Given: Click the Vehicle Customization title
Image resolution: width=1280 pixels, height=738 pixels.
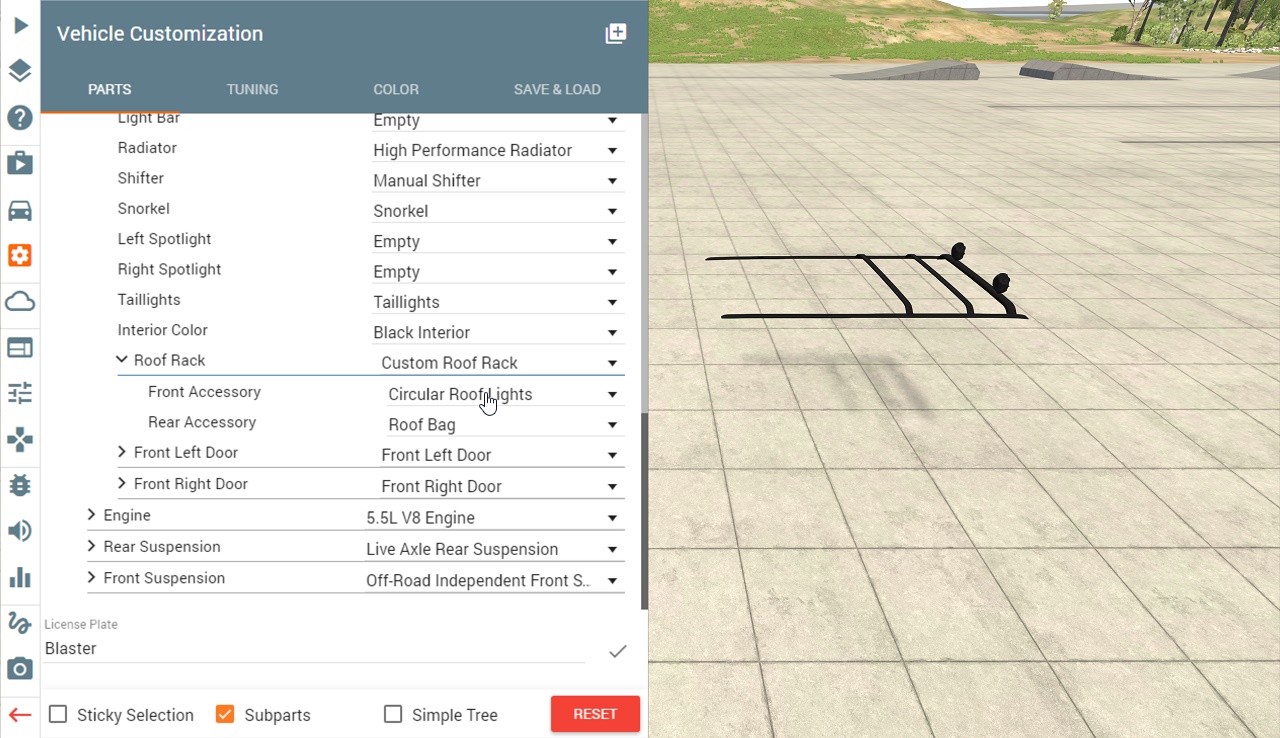Looking at the screenshot, I should coord(160,34).
